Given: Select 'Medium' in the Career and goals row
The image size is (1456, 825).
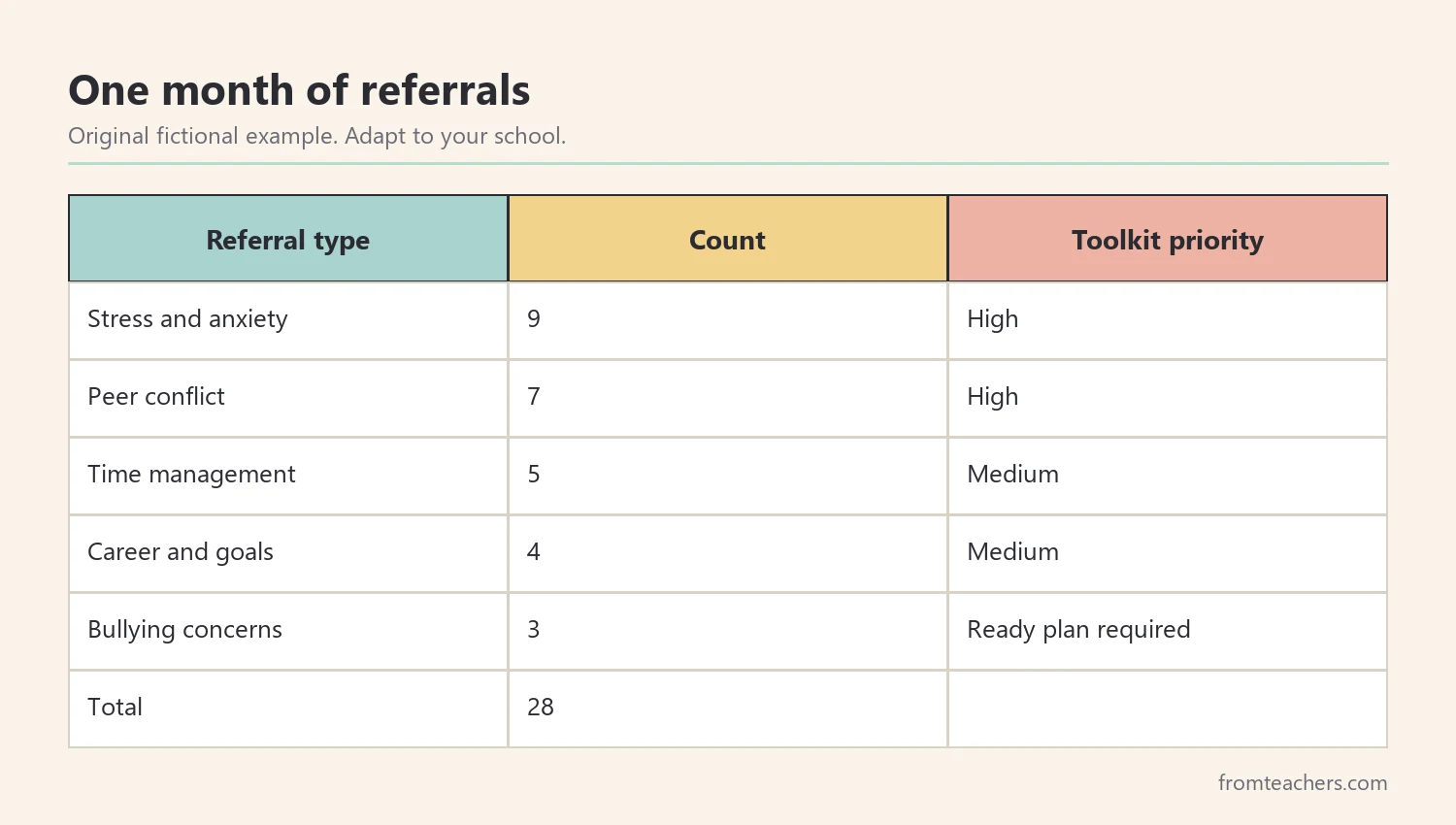Looking at the screenshot, I should [1168, 553].
